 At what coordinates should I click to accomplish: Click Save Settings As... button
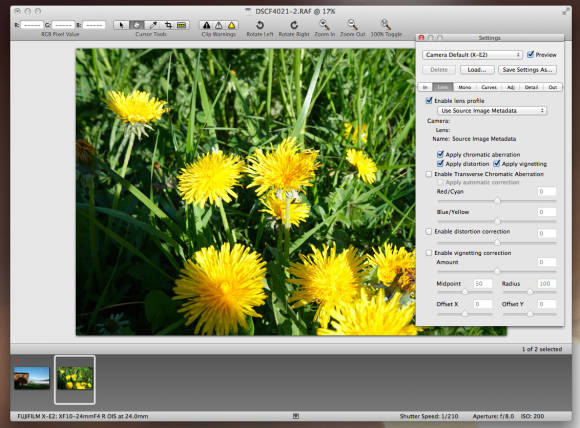click(x=527, y=70)
